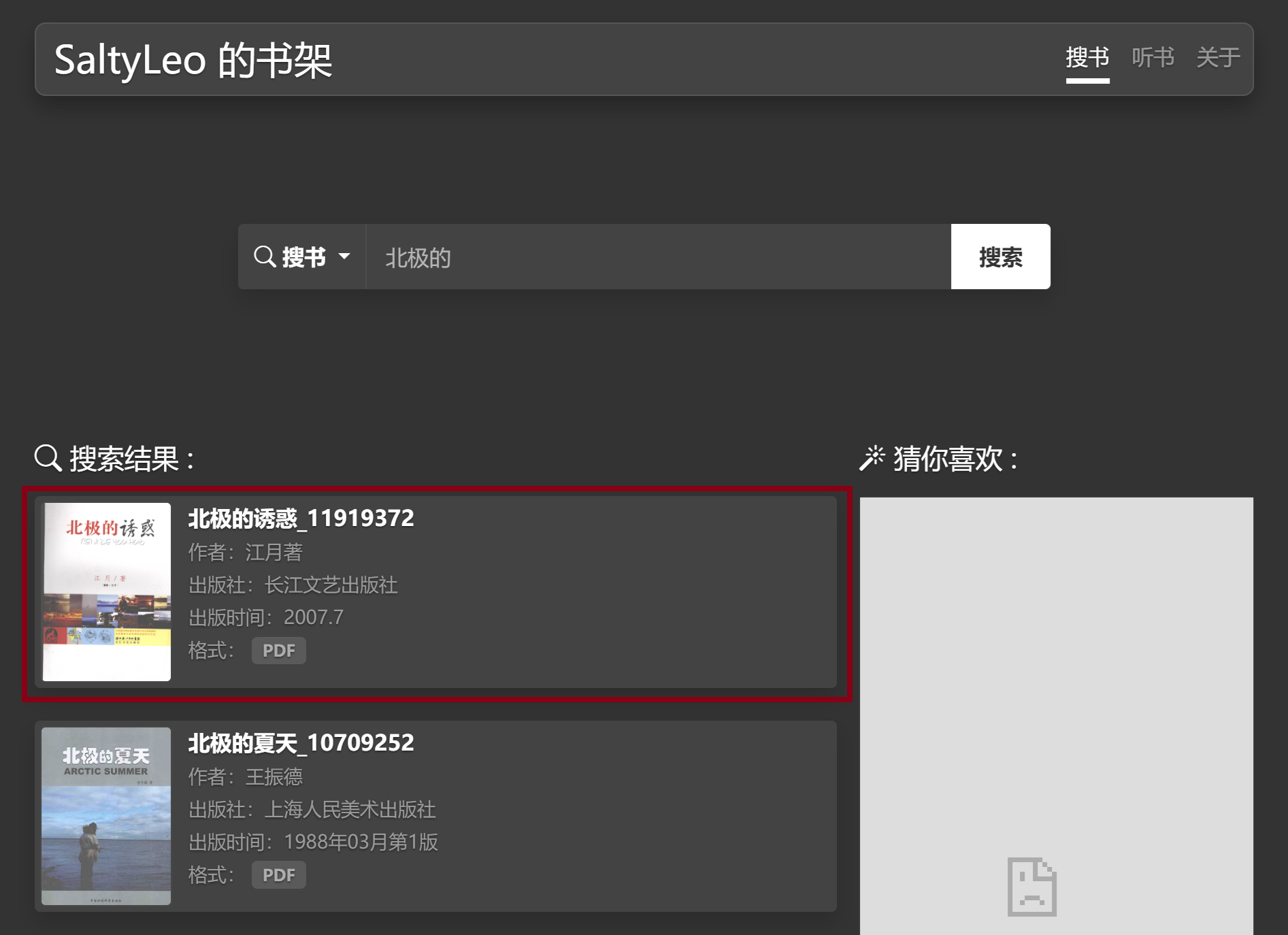Click the dropdown arrow beside 搜书 selector

(x=346, y=257)
